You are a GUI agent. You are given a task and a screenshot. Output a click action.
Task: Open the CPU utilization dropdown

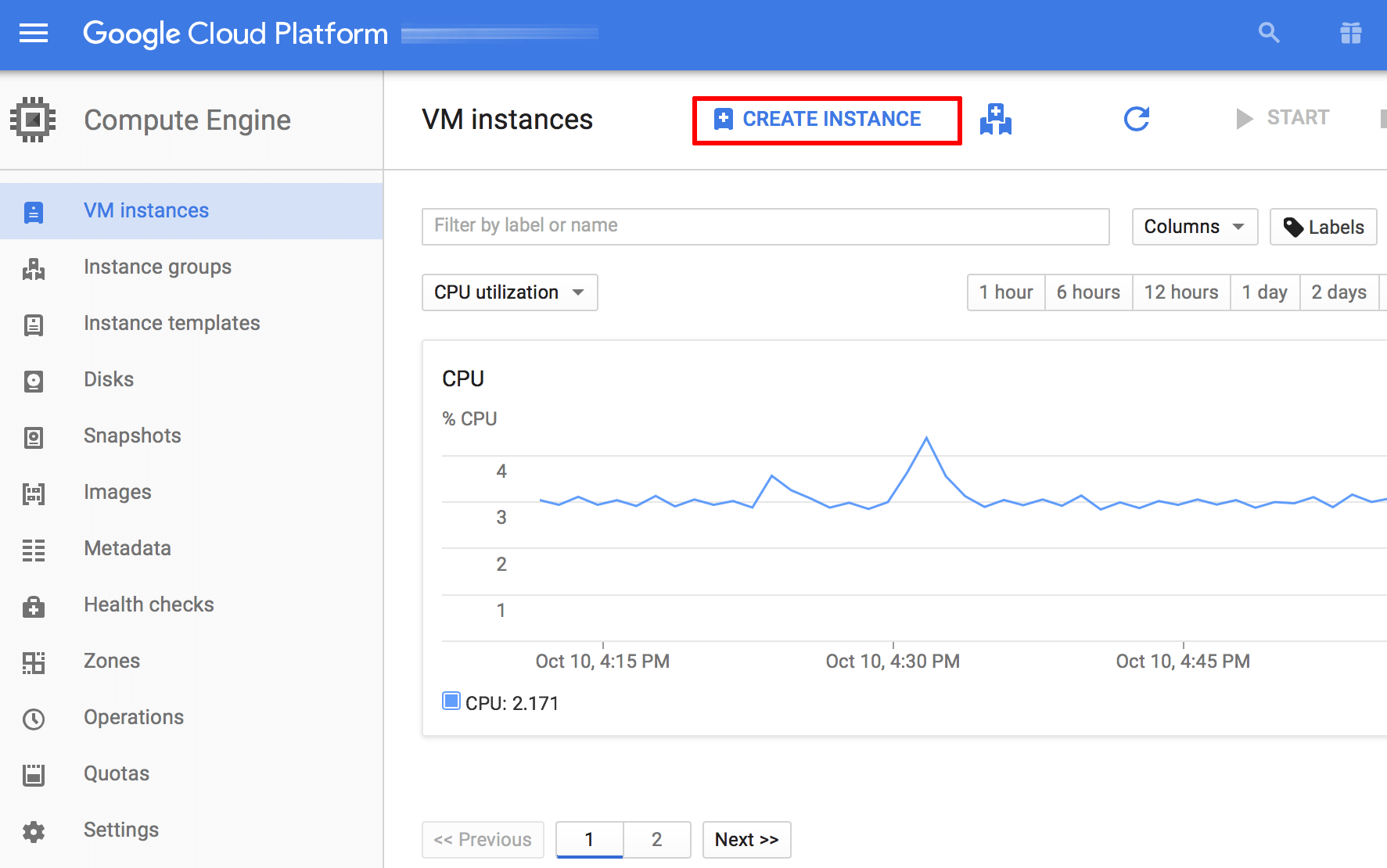(509, 292)
